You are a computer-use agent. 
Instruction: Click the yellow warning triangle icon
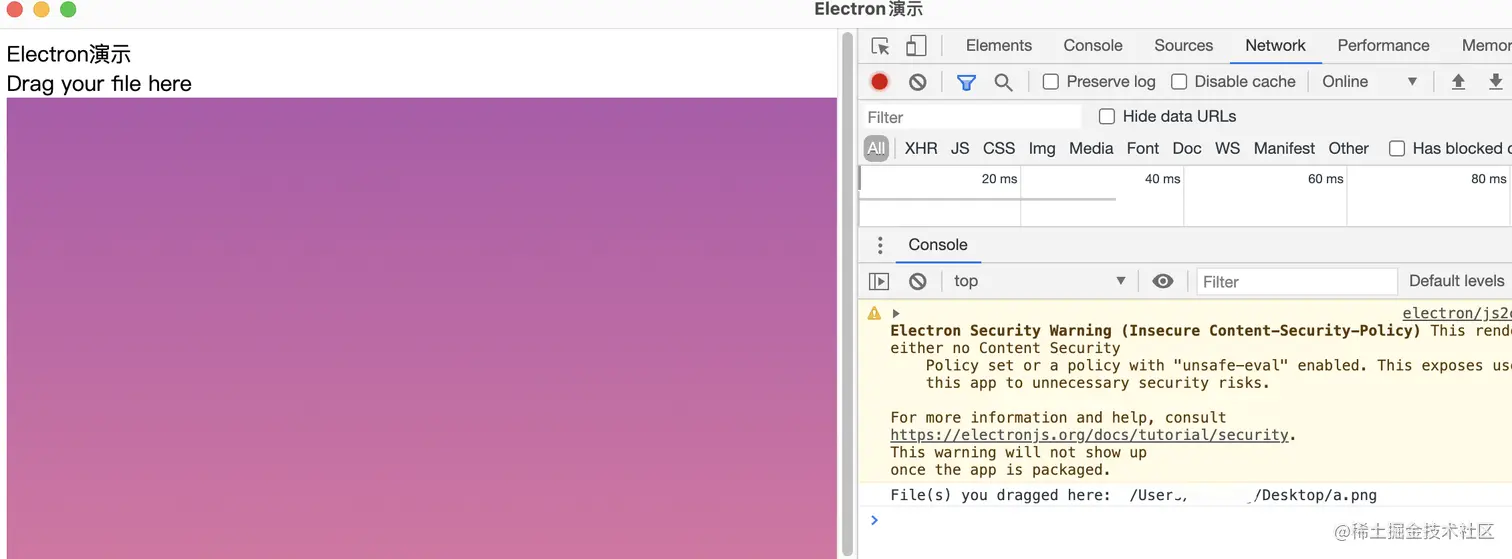pos(875,313)
